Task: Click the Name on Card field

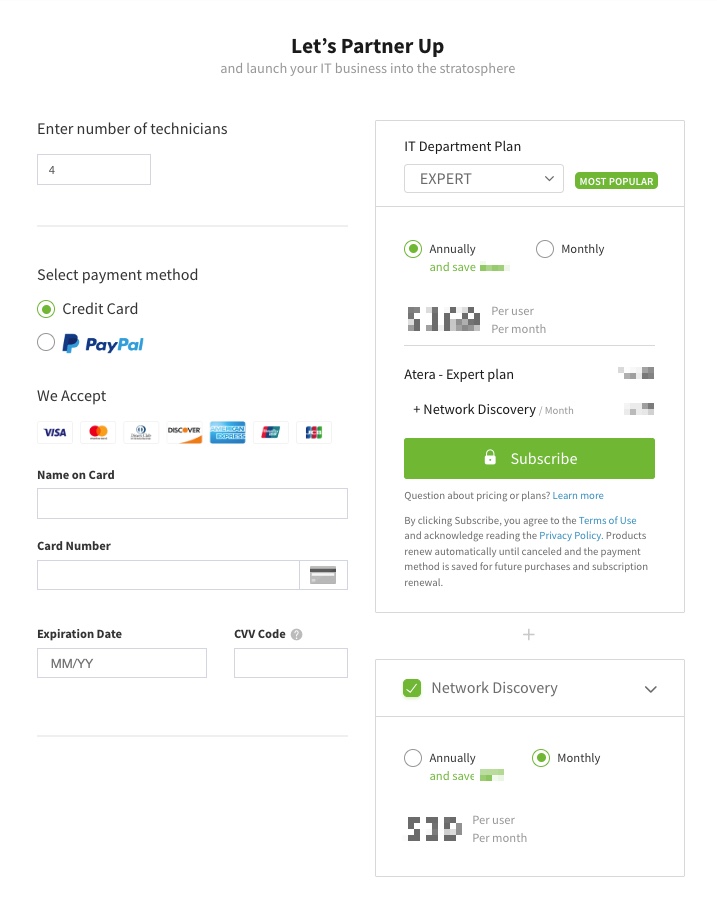Action: 192,503
